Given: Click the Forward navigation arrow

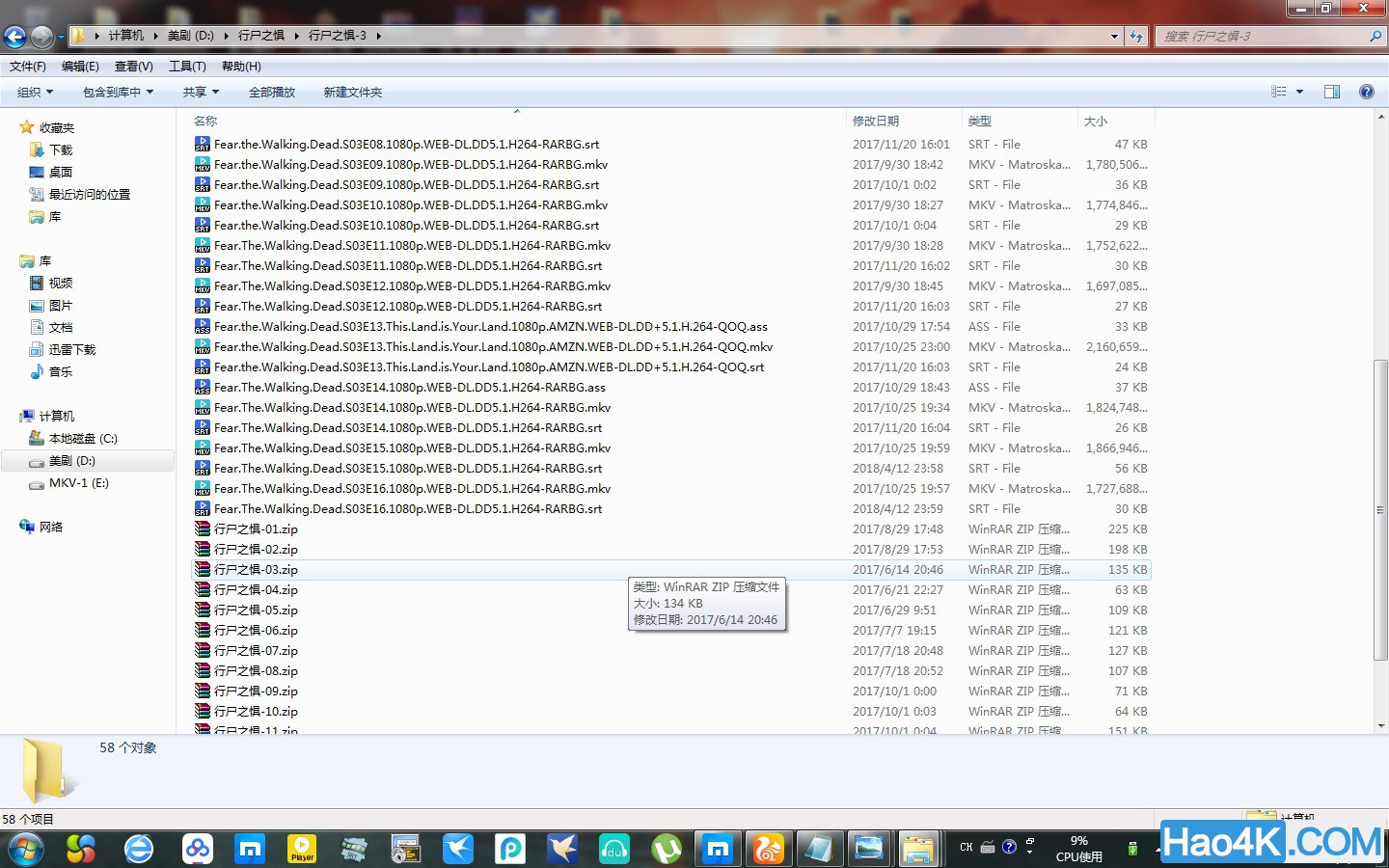Looking at the screenshot, I should [41, 37].
